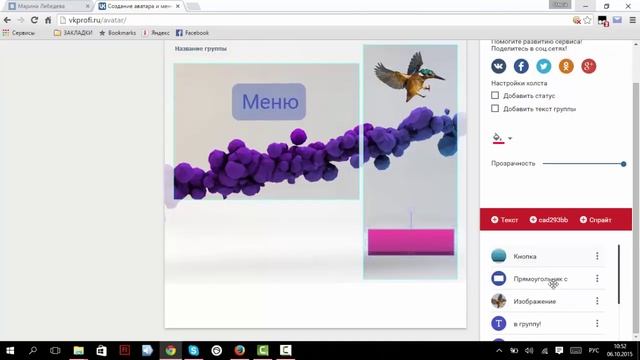The height and width of the screenshot is (360, 640).
Task: Select the 'в группу!' text layer icon
Action: point(498,323)
